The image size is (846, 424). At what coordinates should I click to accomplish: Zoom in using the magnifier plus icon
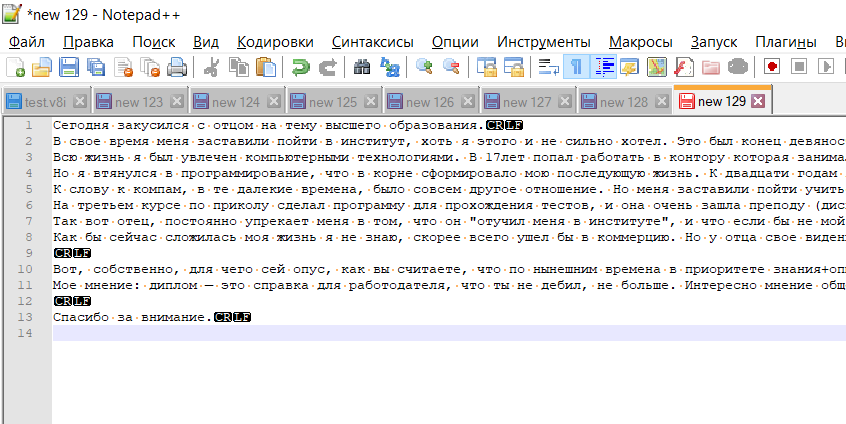coord(424,67)
